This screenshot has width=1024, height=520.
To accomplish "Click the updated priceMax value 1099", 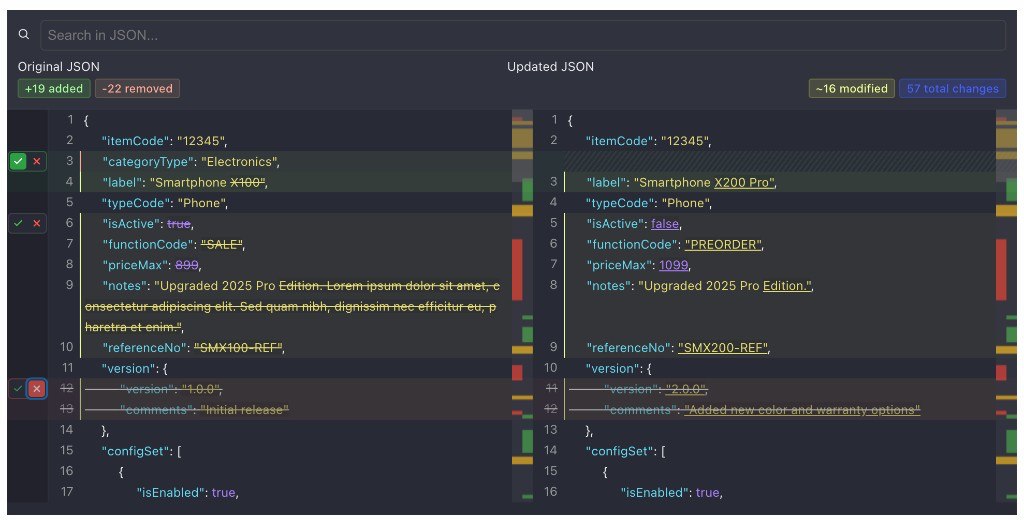I will pyautogui.click(x=673, y=265).
